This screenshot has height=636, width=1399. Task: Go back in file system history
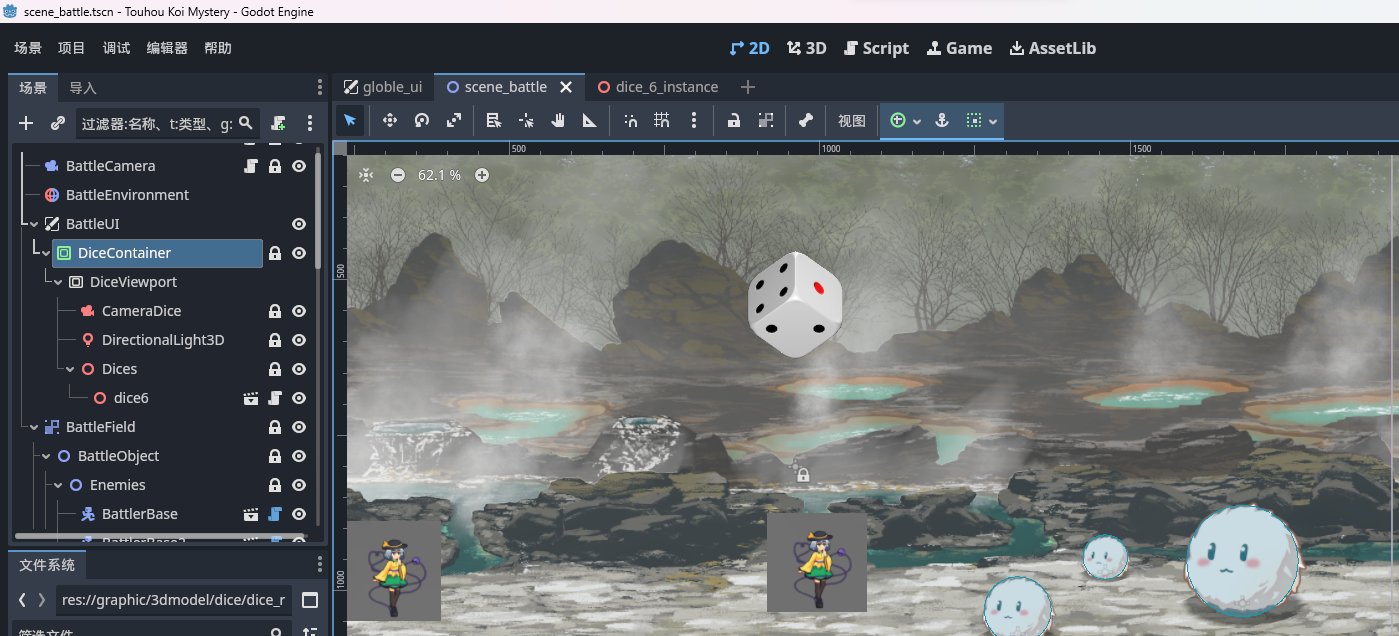tap(22, 601)
